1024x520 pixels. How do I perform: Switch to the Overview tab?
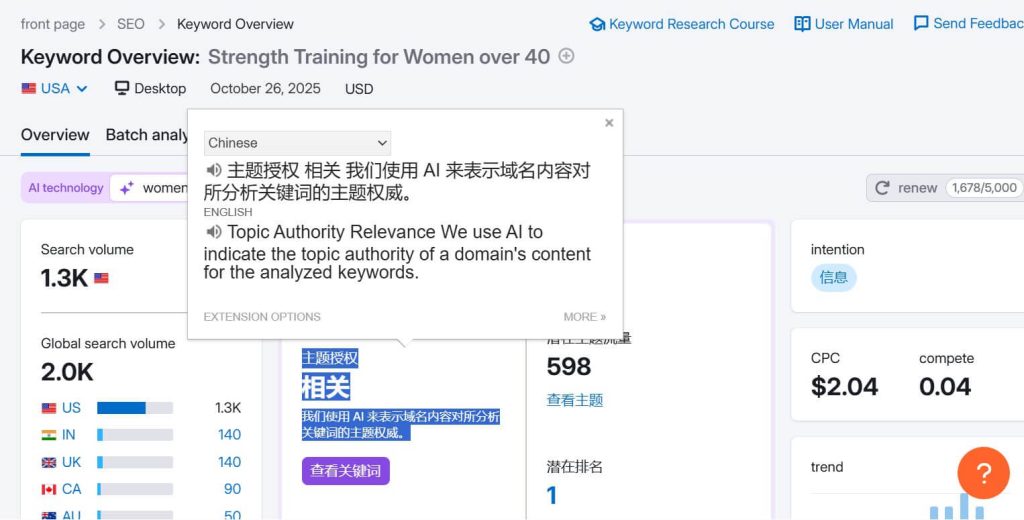[x=55, y=135]
